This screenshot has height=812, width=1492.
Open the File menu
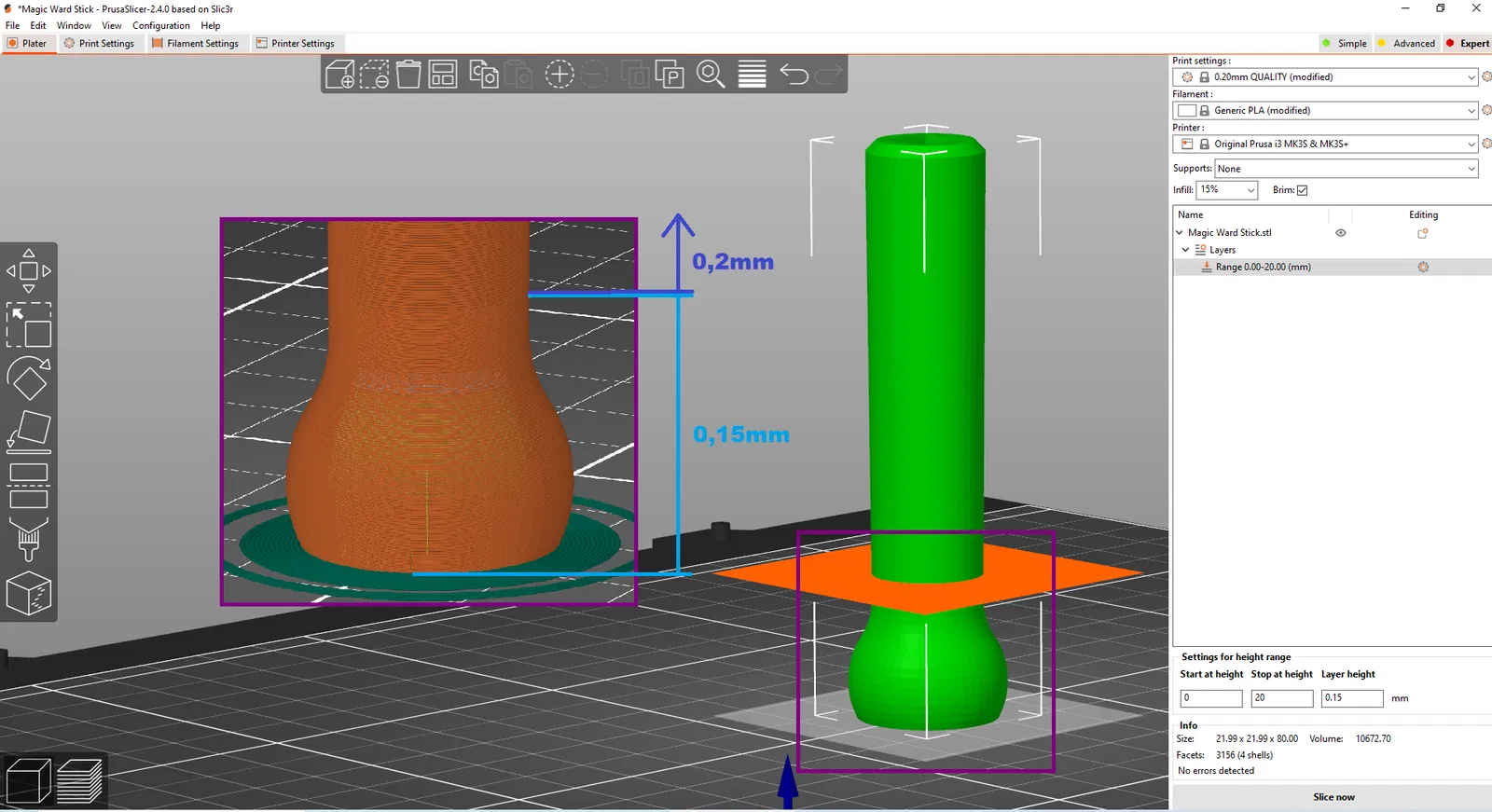(13, 26)
